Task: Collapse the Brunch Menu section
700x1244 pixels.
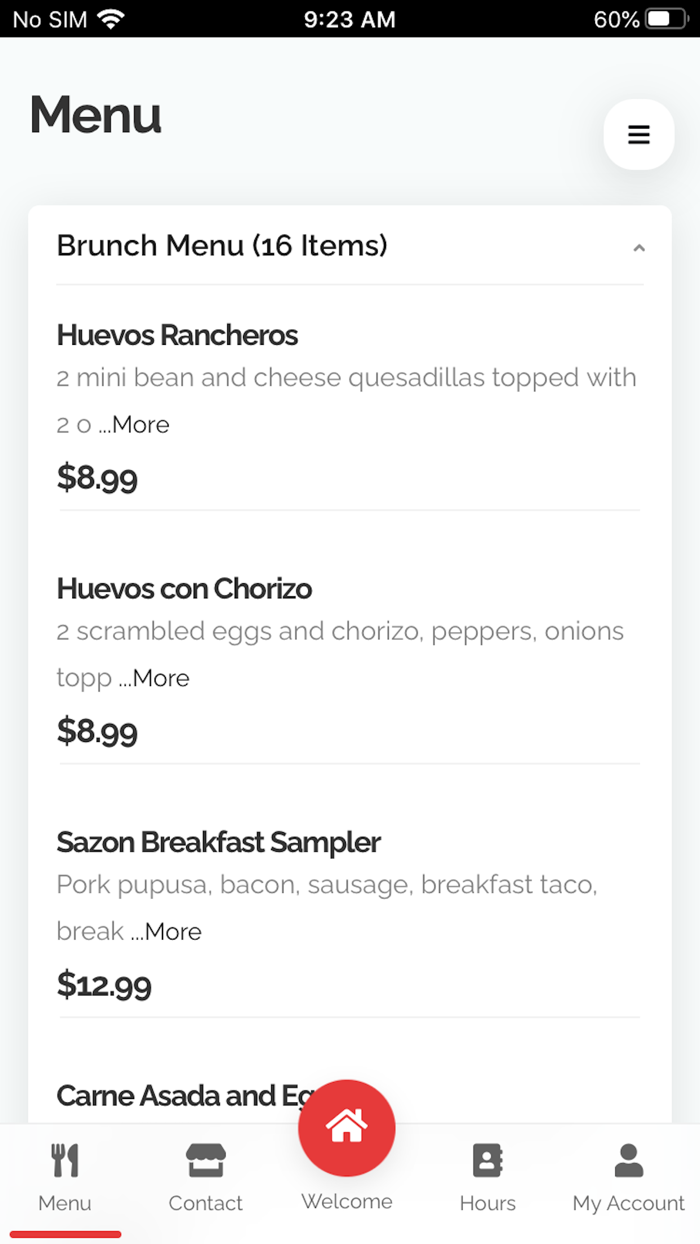Action: pos(639,247)
